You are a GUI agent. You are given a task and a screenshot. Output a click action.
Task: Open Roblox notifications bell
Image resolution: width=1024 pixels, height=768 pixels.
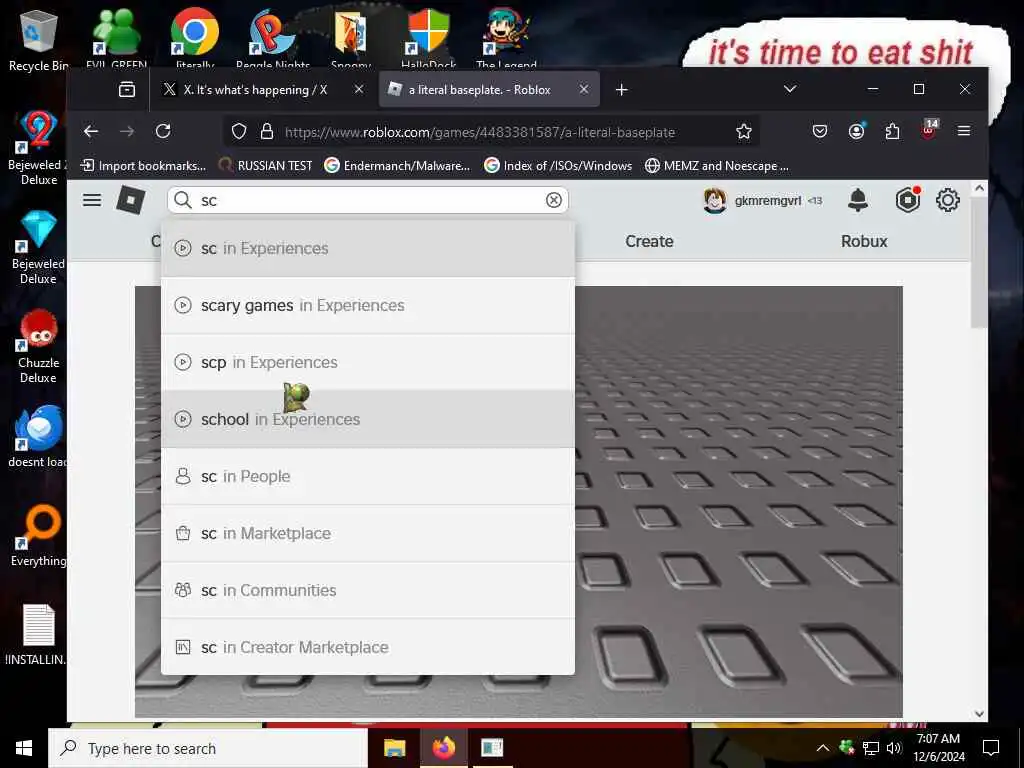857,200
